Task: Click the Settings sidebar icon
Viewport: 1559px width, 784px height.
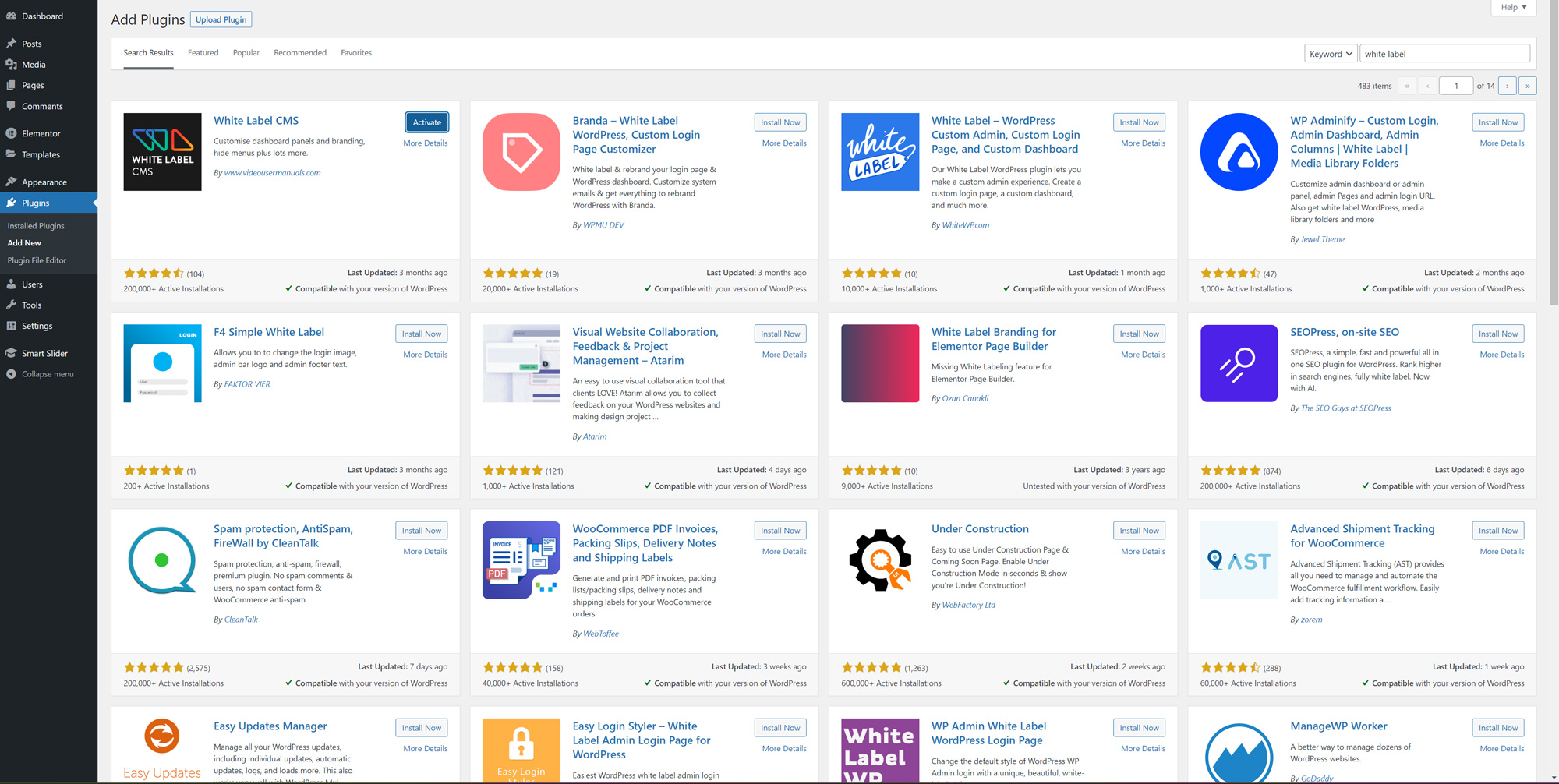Action: [11, 326]
